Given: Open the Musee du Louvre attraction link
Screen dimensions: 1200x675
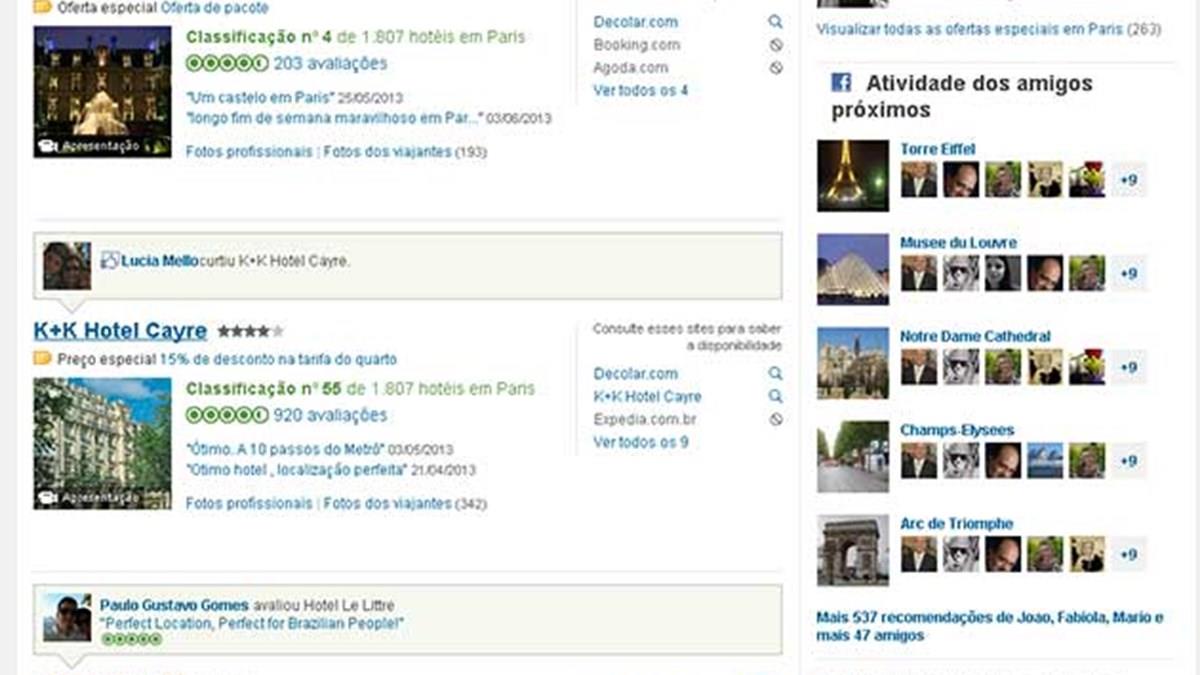Looking at the screenshot, I should [958, 243].
